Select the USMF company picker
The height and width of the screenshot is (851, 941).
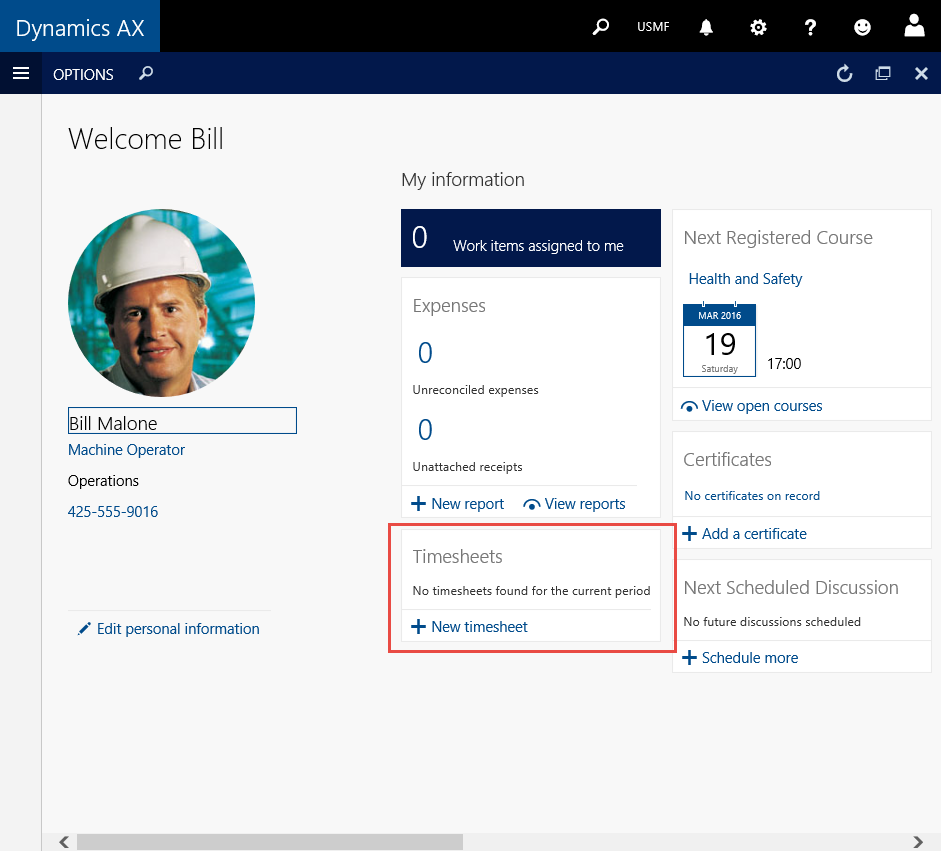[x=653, y=27]
